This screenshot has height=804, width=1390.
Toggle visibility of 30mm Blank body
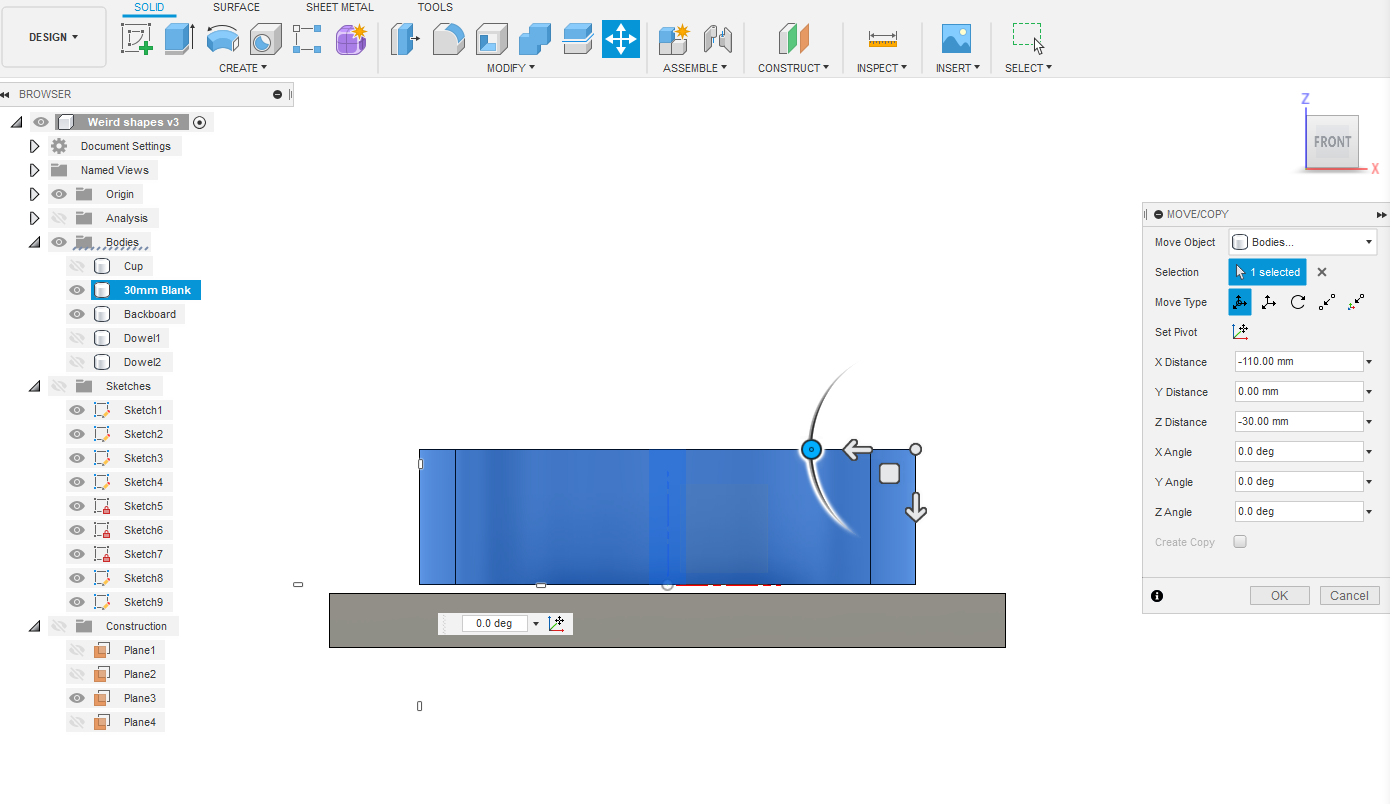(77, 290)
